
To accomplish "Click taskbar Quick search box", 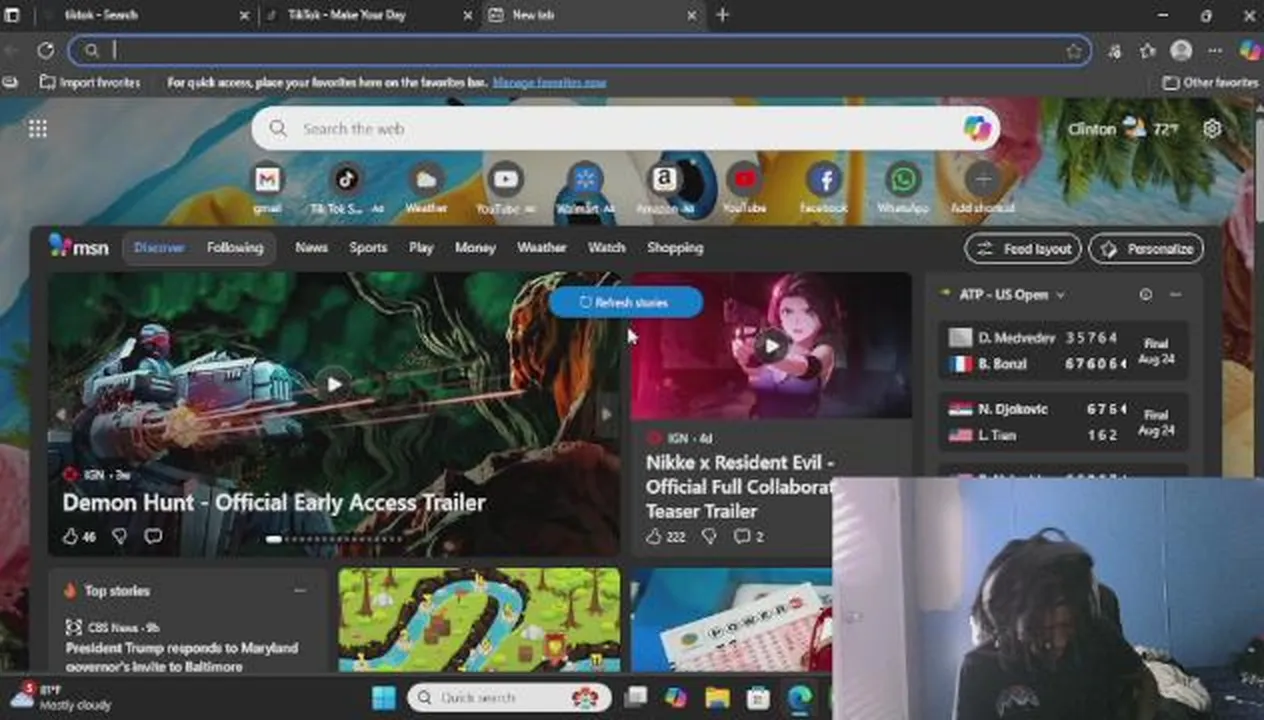I will pyautogui.click(x=508, y=698).
